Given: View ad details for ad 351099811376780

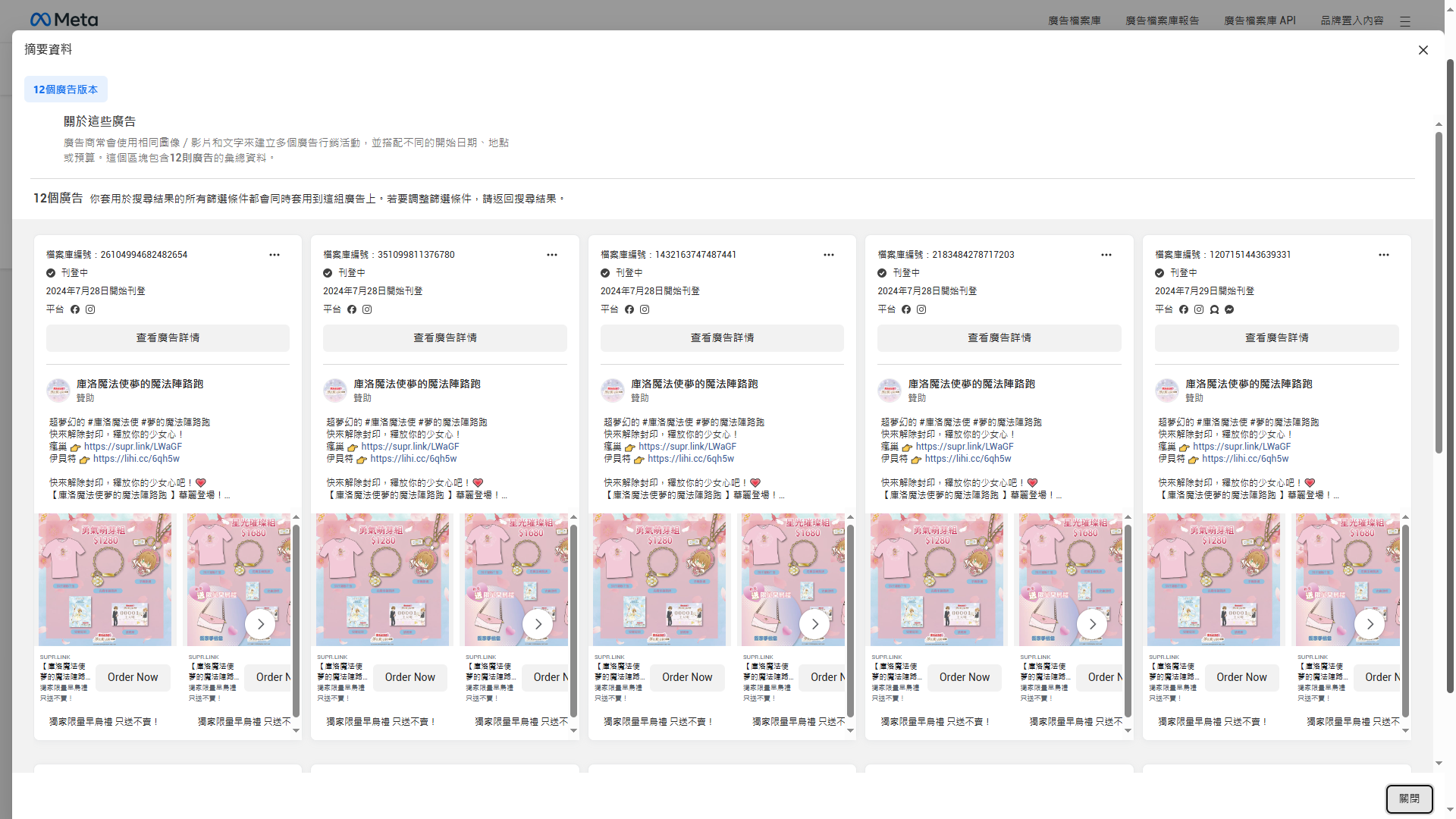Looking at the screenshot, I should click(445, 338).
